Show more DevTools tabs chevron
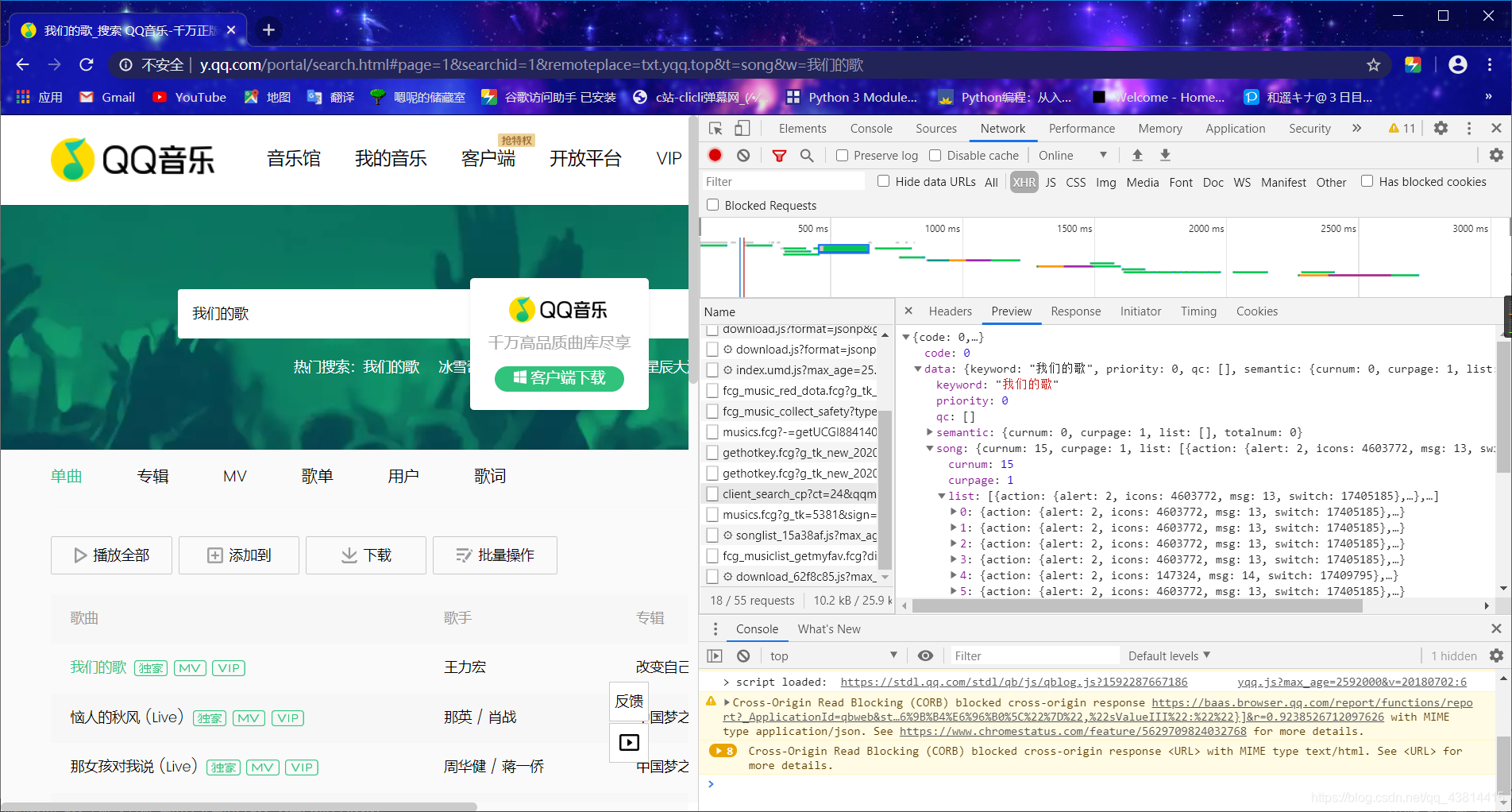Image resolution: width=1512 pixels, height=812 pixels. 1356,129
